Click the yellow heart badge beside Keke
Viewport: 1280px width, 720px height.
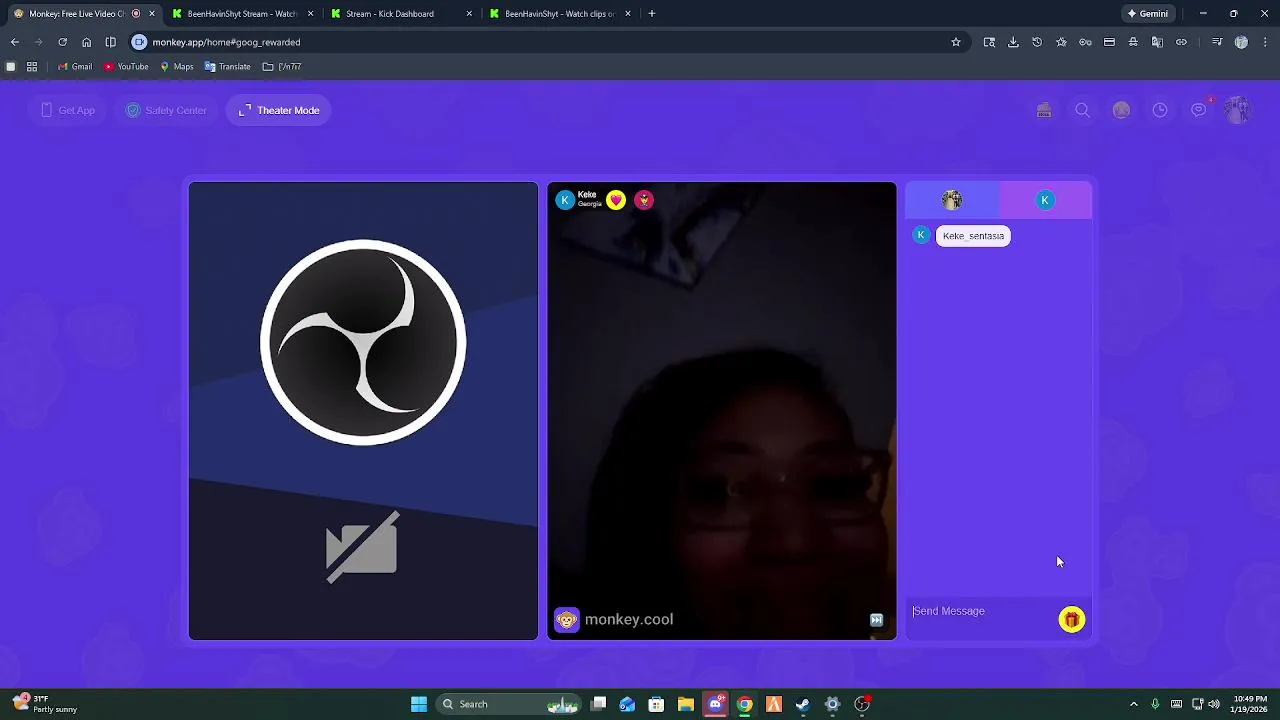(x=616, y=200)
